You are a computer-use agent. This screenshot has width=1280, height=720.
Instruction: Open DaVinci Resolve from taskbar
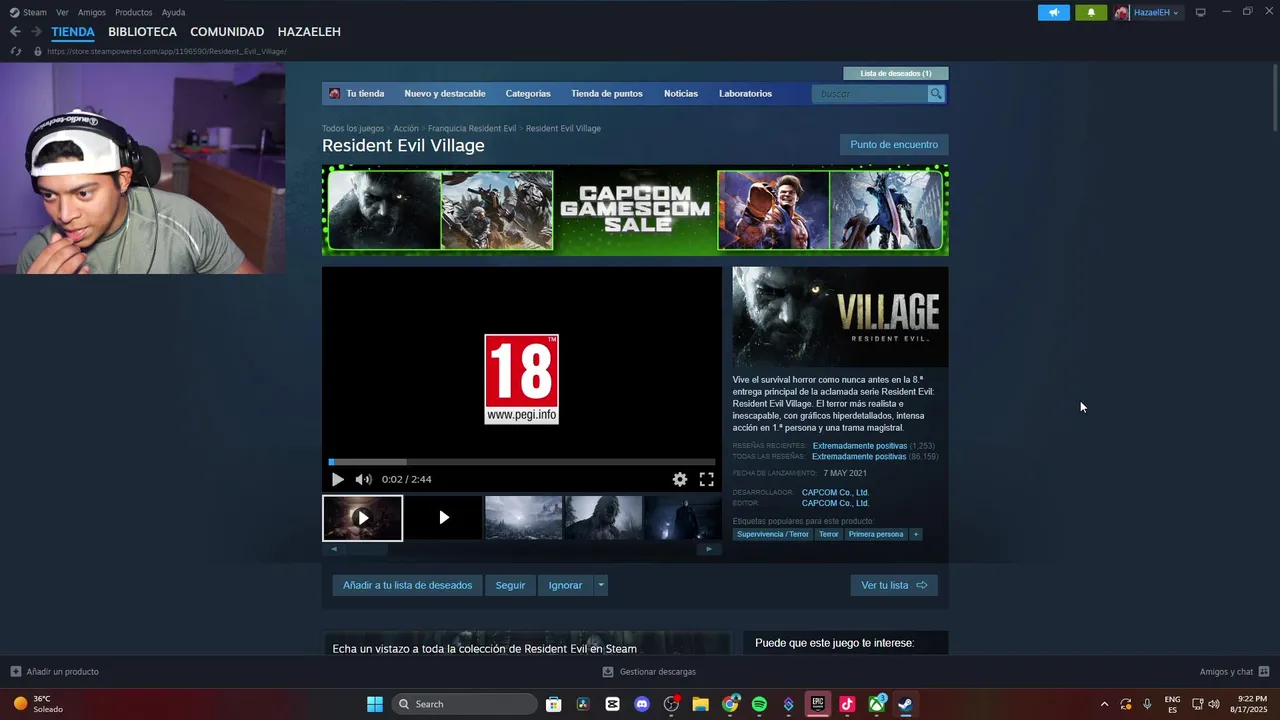click(x=583, y=704)
